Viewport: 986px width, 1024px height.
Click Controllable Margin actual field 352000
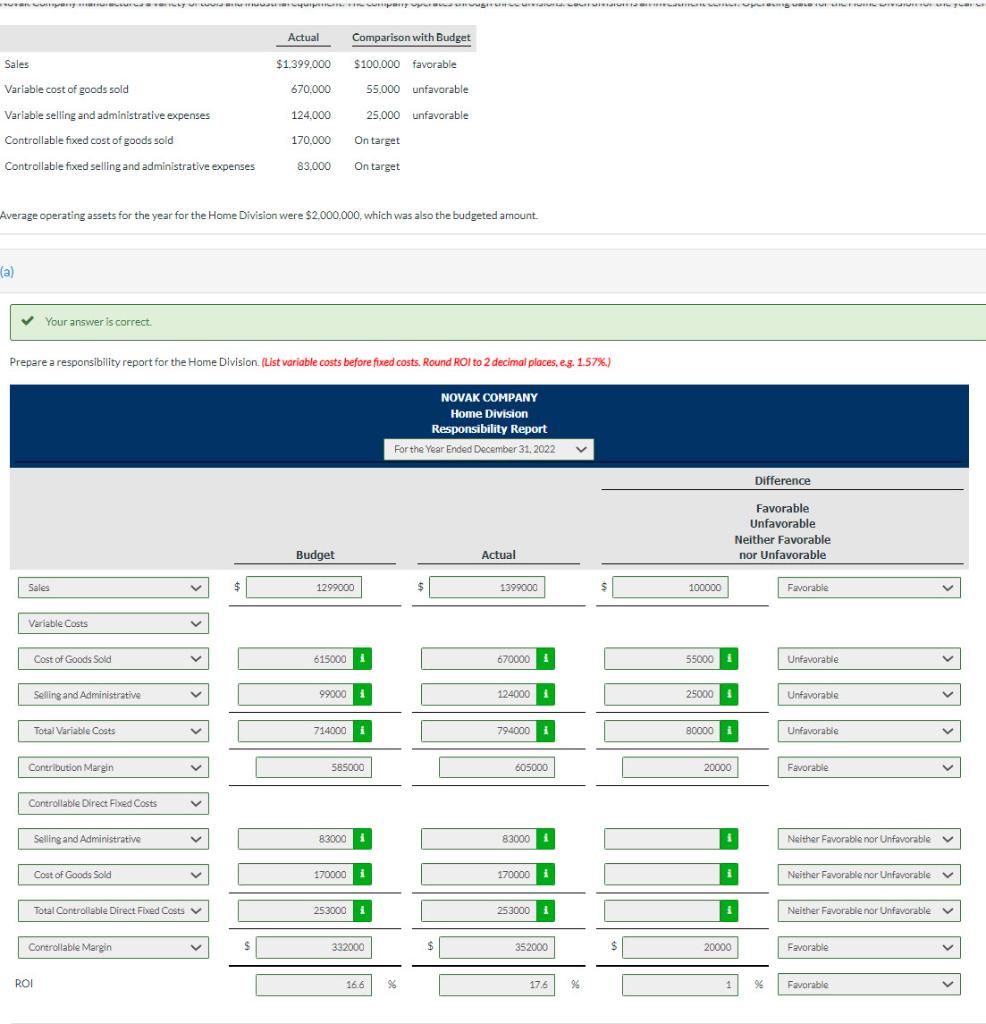(x=498, y=947)
